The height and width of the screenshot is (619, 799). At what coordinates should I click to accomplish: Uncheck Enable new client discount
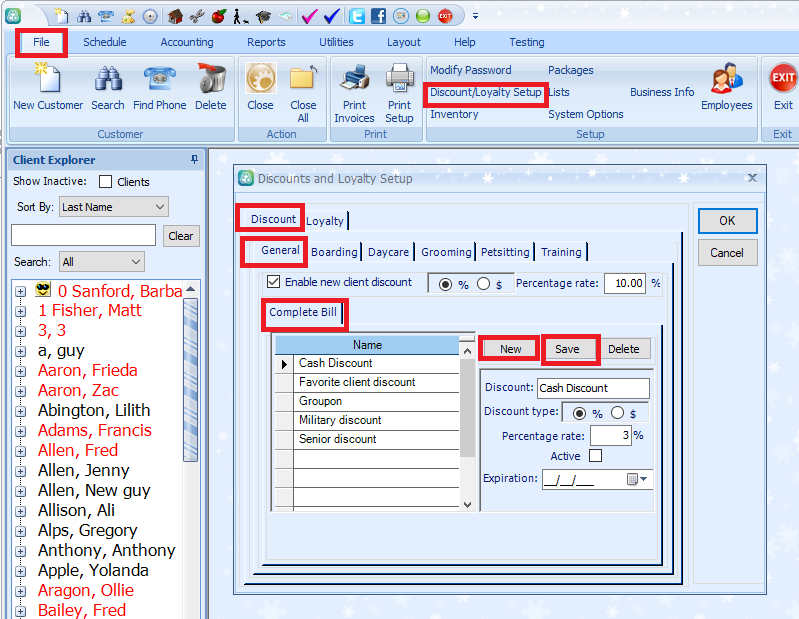pyautogui.click(x=274, y=283)
